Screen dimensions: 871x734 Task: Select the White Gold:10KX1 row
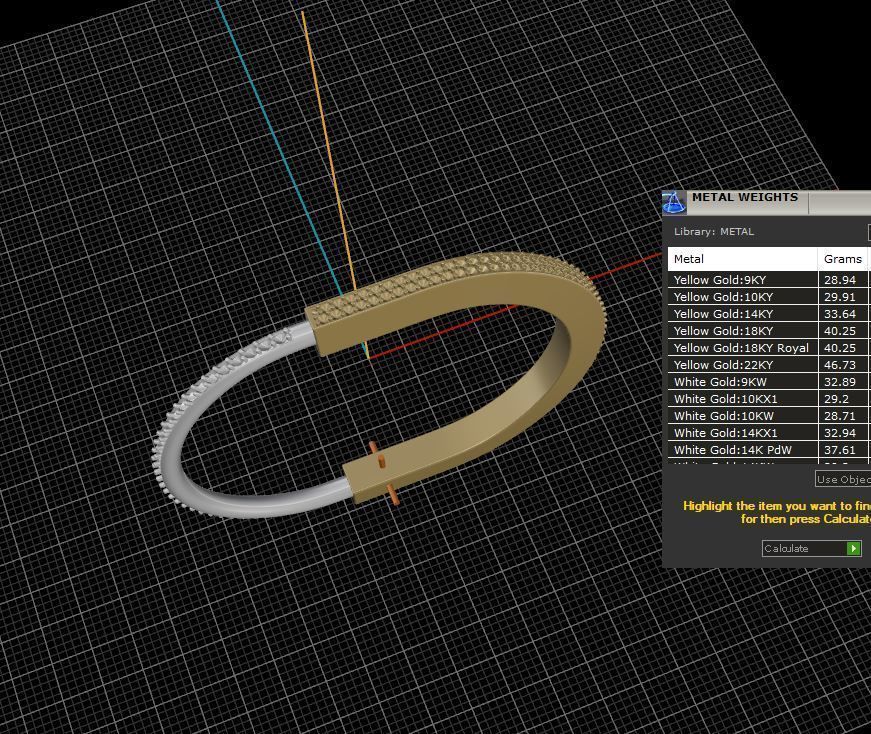click(x=769, y=399)
